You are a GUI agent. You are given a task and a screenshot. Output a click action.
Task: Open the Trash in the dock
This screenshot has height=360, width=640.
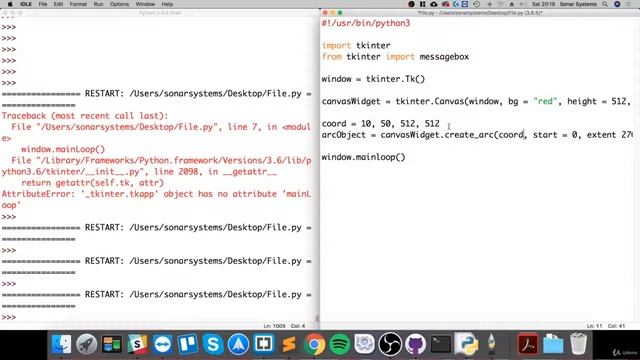[578, 344]
